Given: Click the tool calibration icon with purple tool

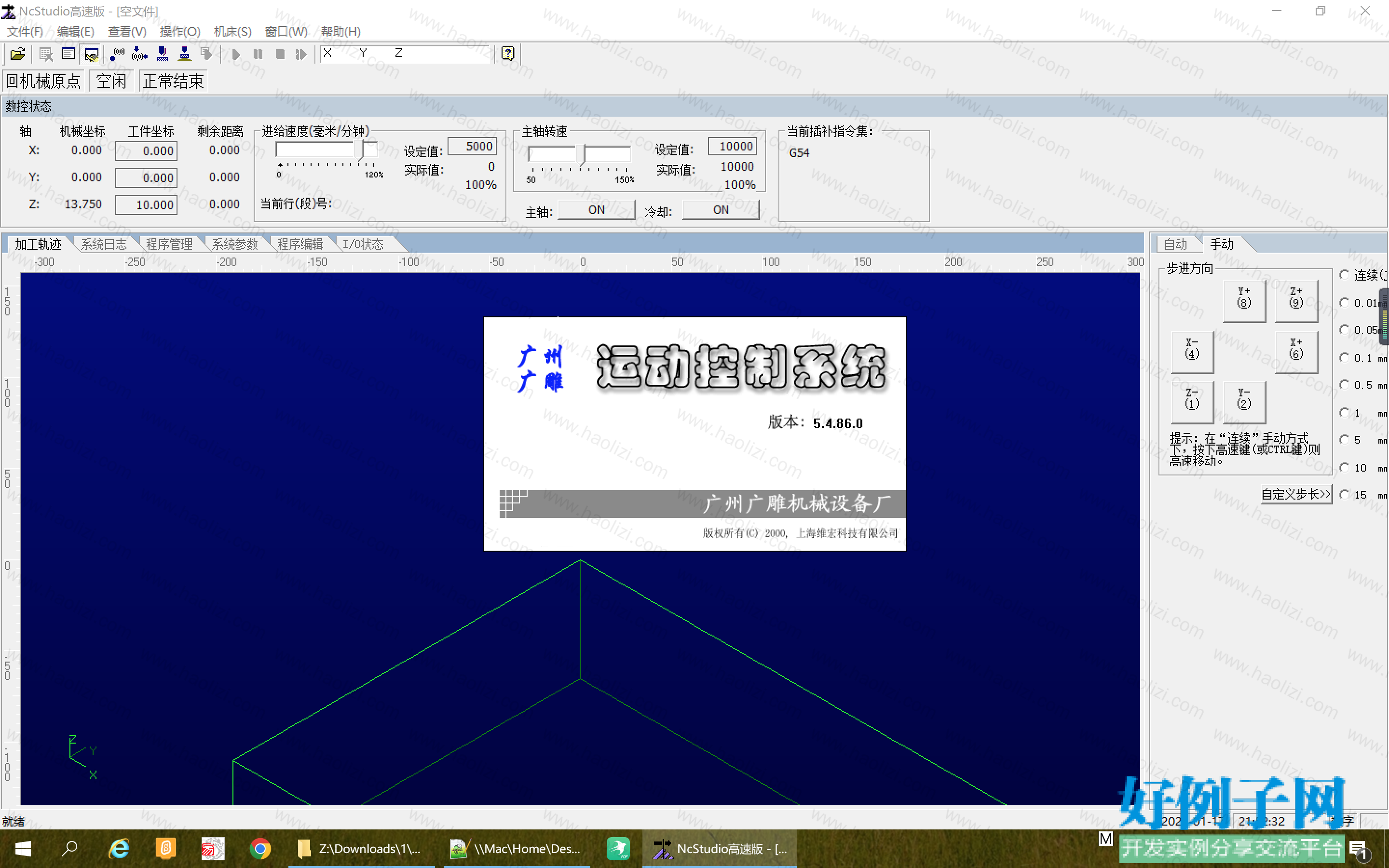Looking at the screenshot, I should click(163, 54).
